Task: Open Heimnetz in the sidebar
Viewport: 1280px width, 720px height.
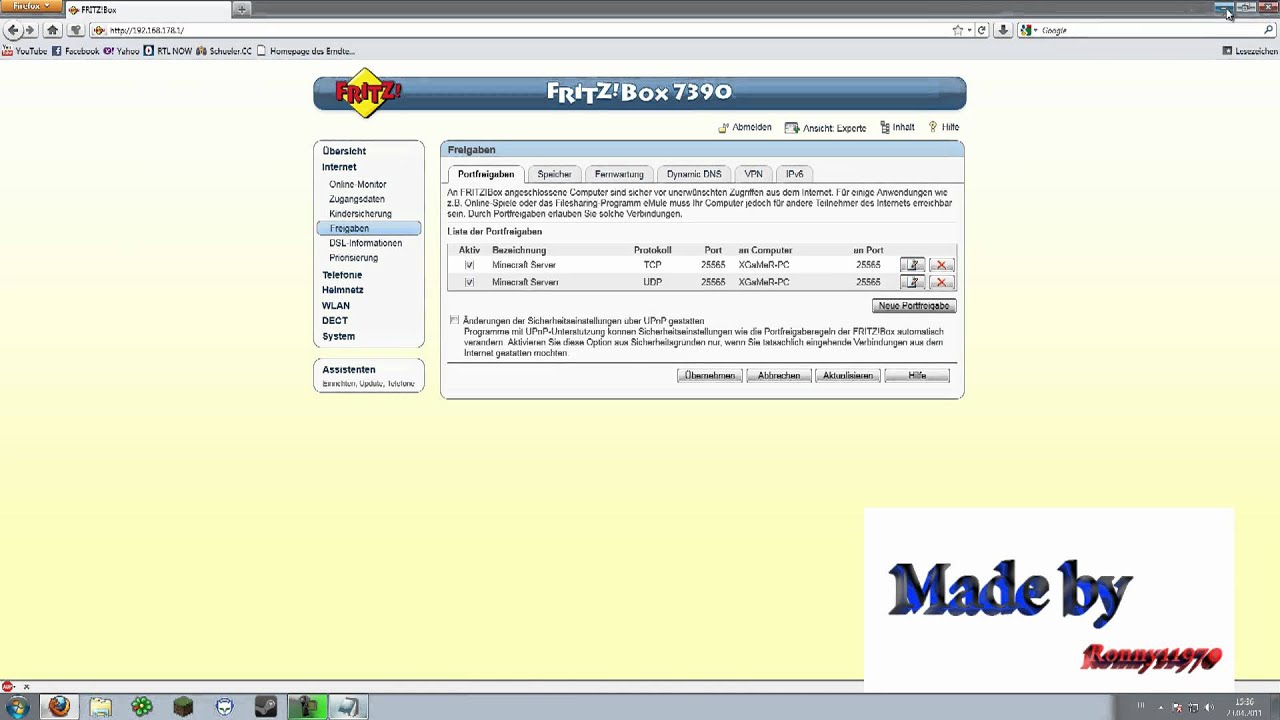Action: pos(343,290)
